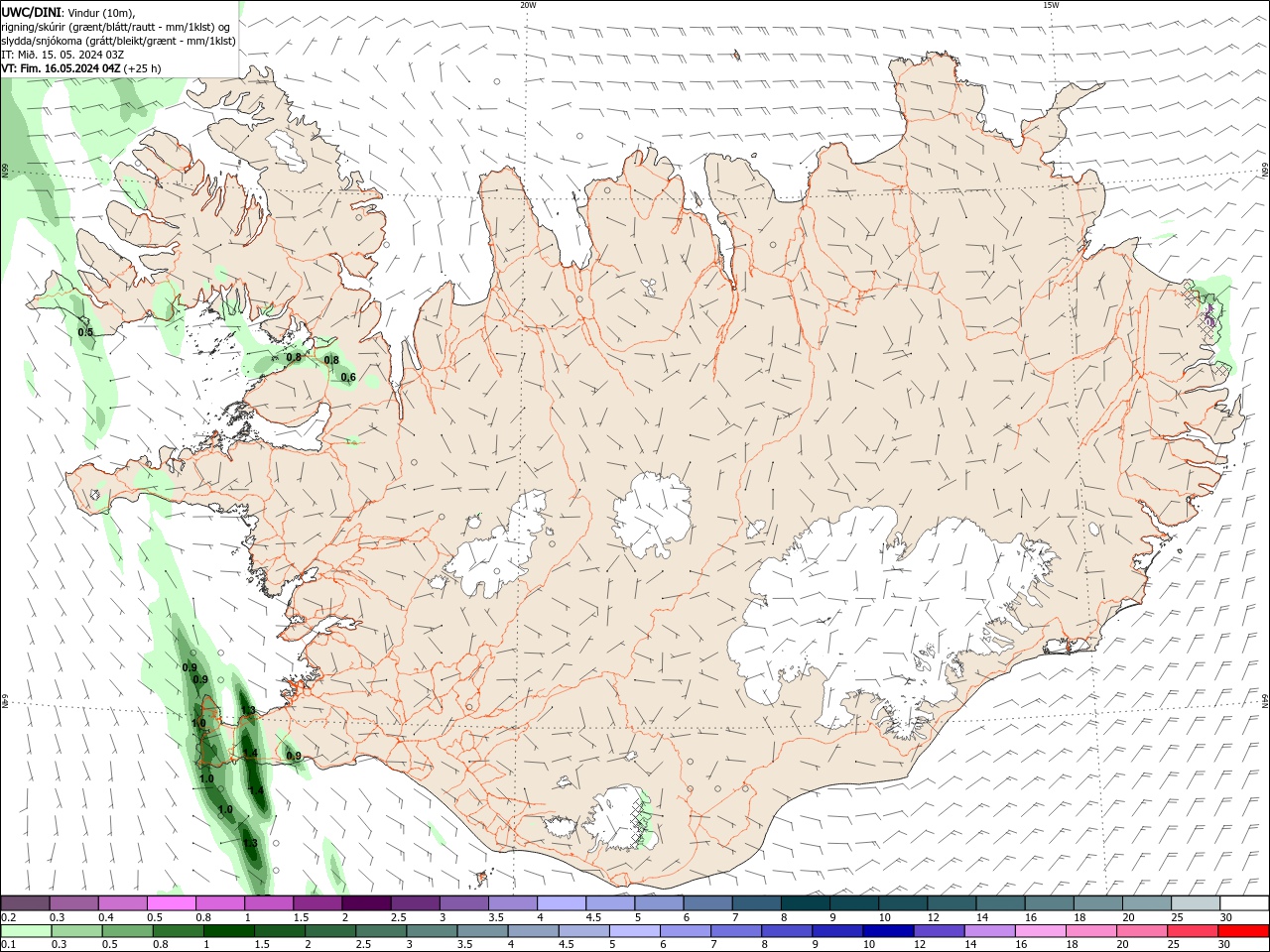Viewport: 1270px width, 952px height.
Task: Click the '0.5' precipitation value on the map
Action: [85, 332]
